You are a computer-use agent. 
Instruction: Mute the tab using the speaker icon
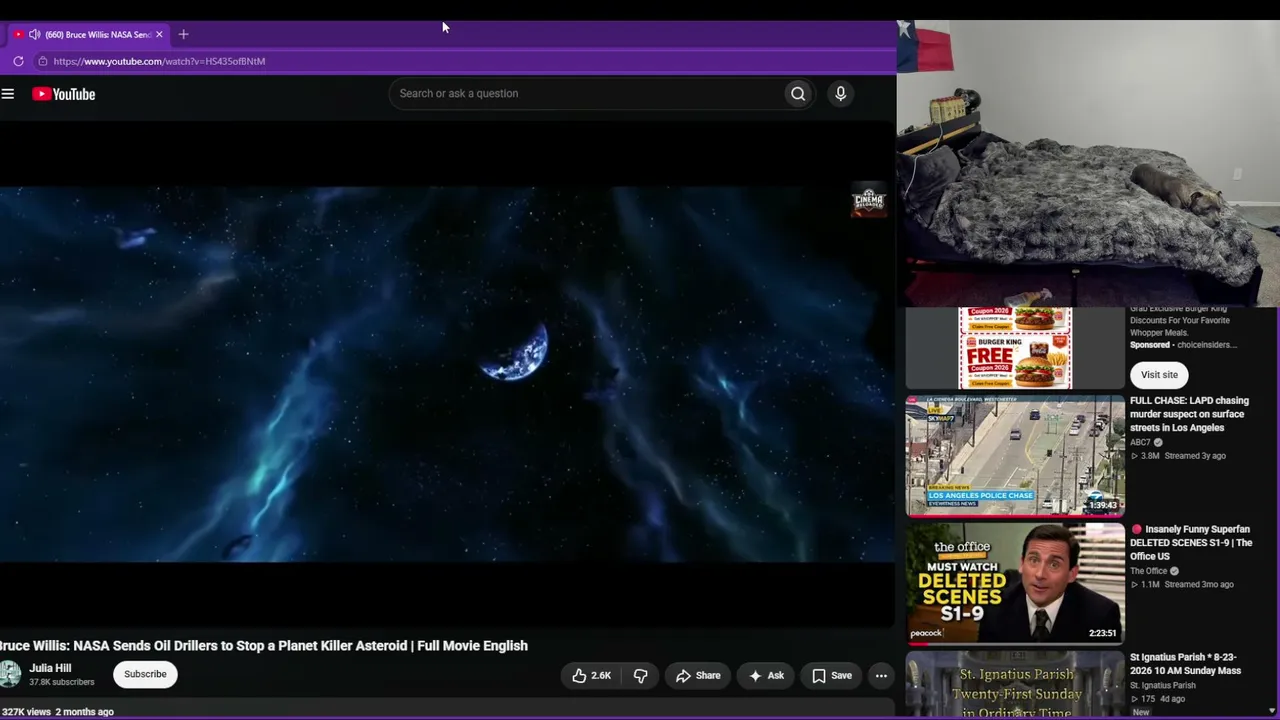[x=34, y=35]
